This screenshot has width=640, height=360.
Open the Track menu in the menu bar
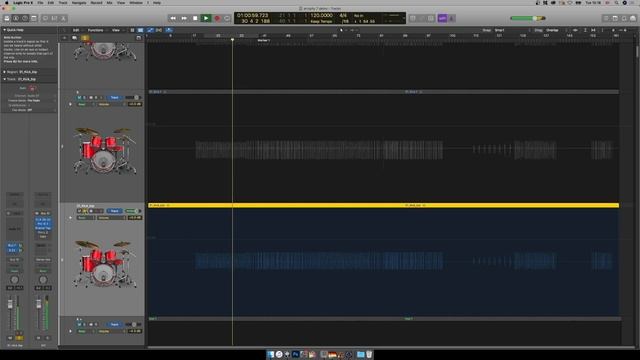click(63, 2)
